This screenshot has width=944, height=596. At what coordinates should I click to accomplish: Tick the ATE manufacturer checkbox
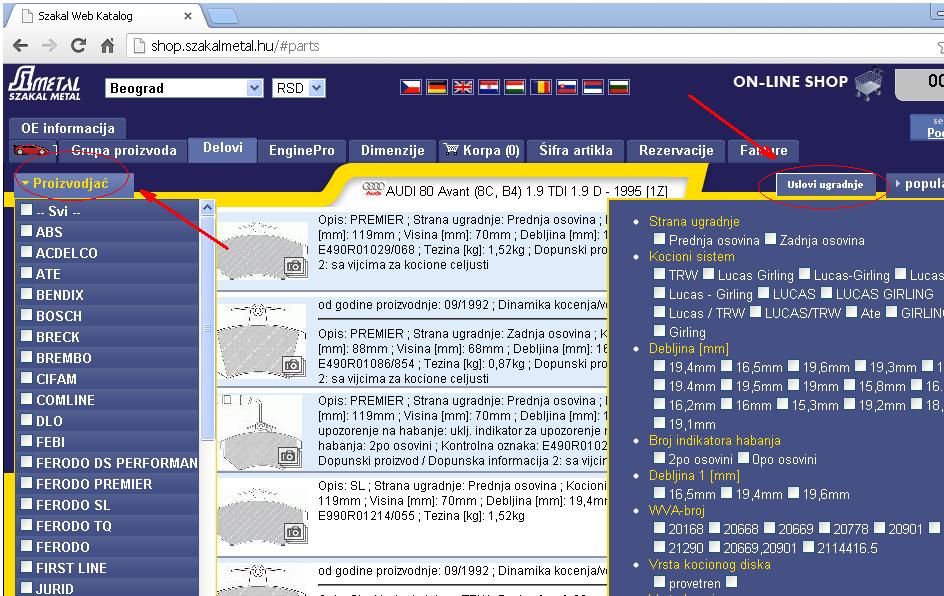pyautogui.click(x=26, y=273)
